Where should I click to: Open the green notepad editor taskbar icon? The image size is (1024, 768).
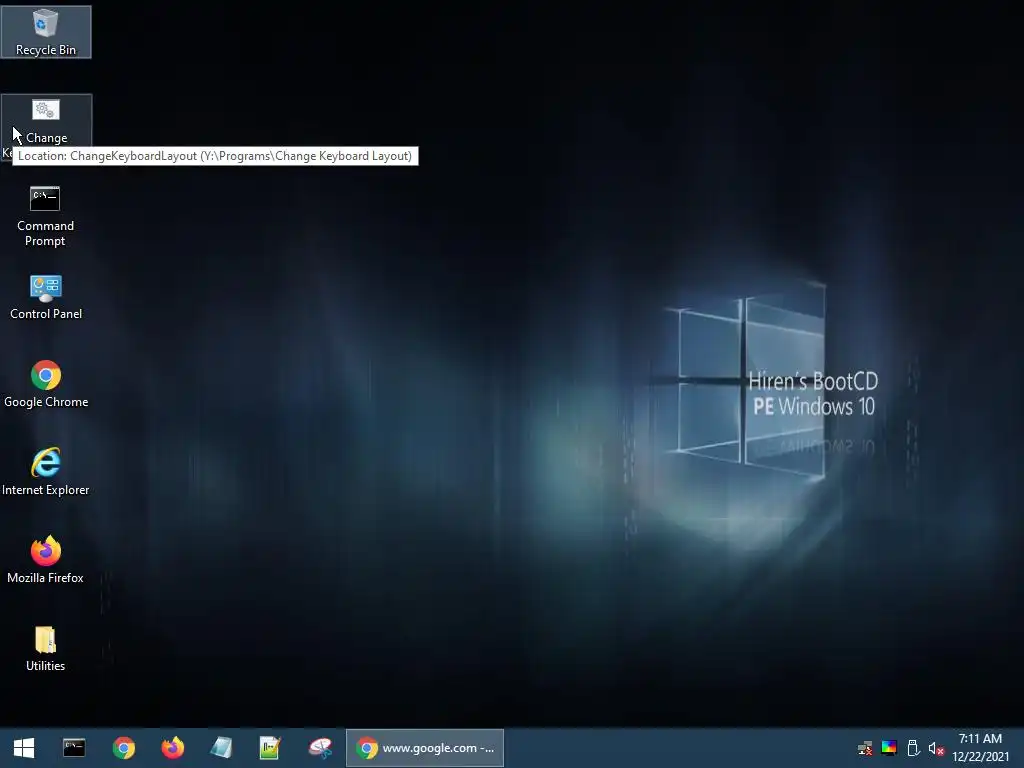coord(270,748)
